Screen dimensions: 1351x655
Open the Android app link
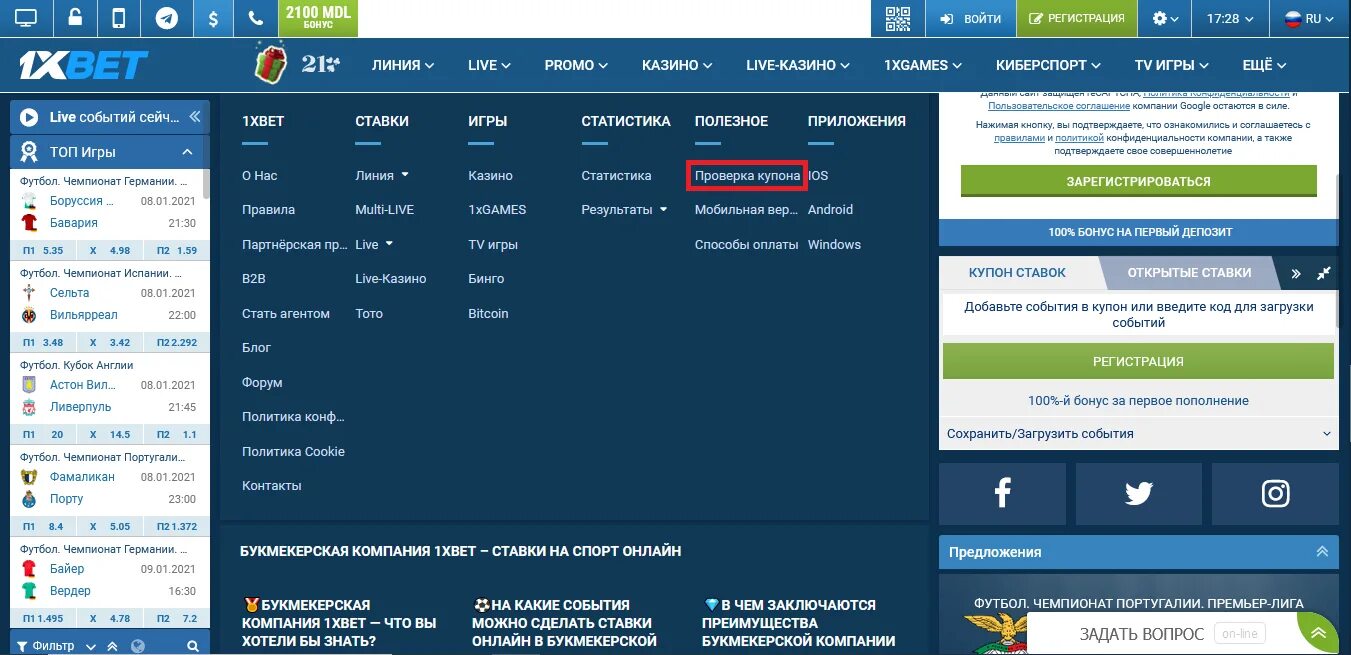point(830,210)
